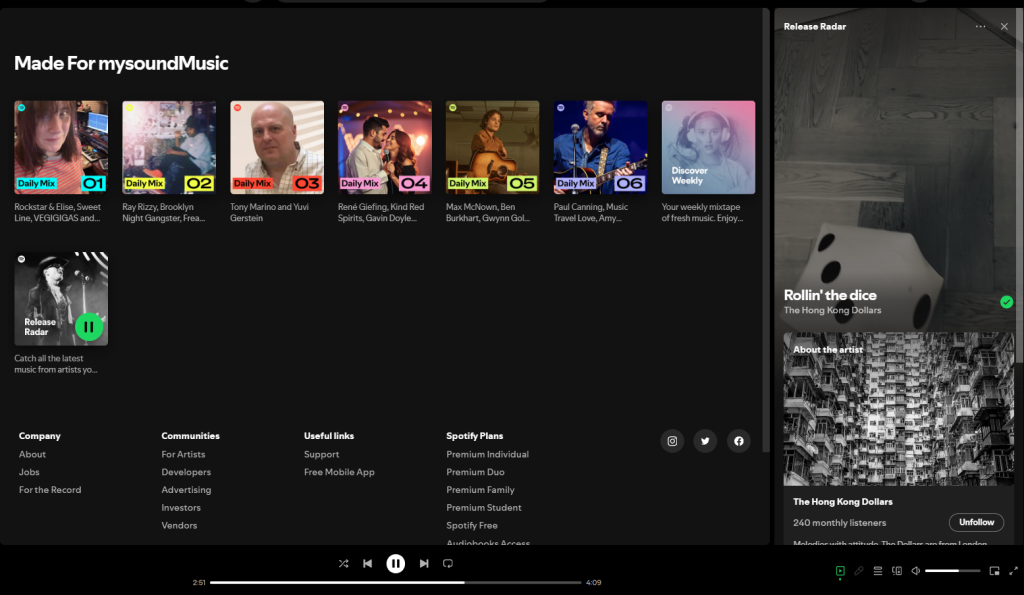Open the About the artist image card

[x=899, y=409]
